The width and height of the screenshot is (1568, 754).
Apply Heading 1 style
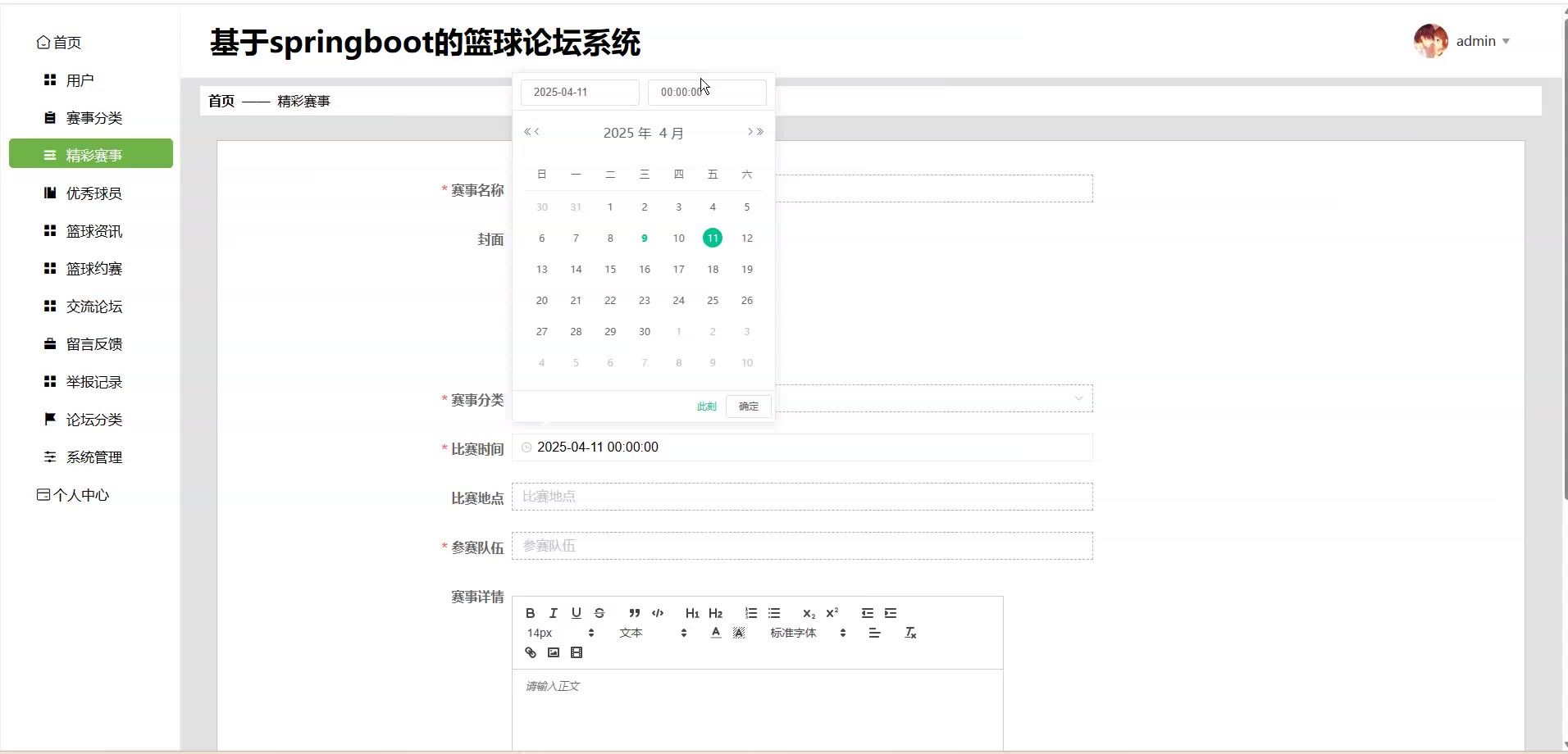692,613
